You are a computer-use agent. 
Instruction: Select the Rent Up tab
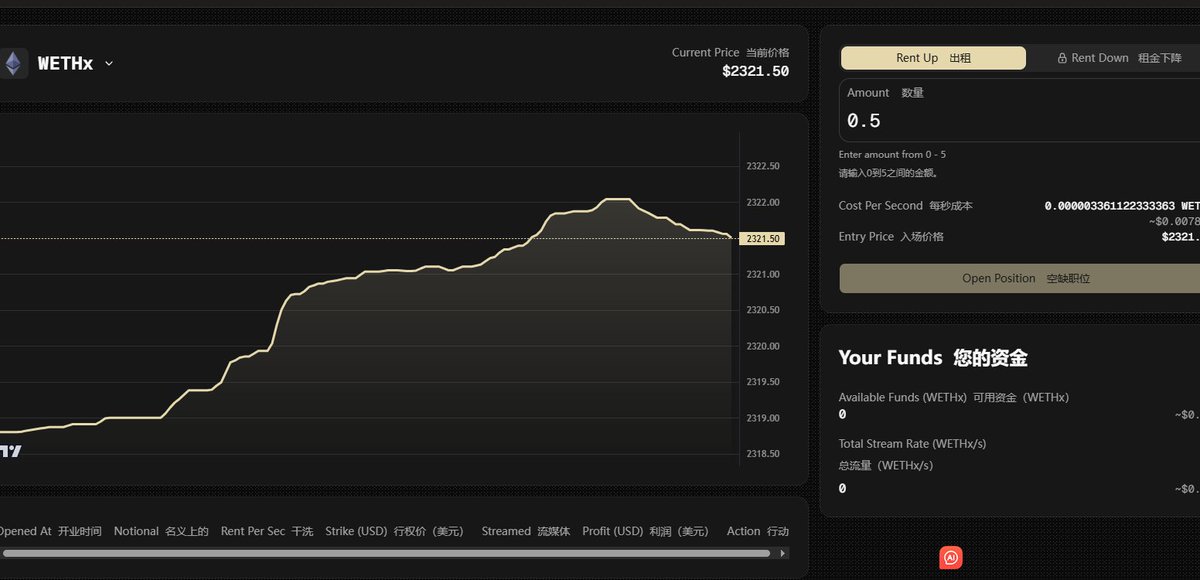point(933,58)
